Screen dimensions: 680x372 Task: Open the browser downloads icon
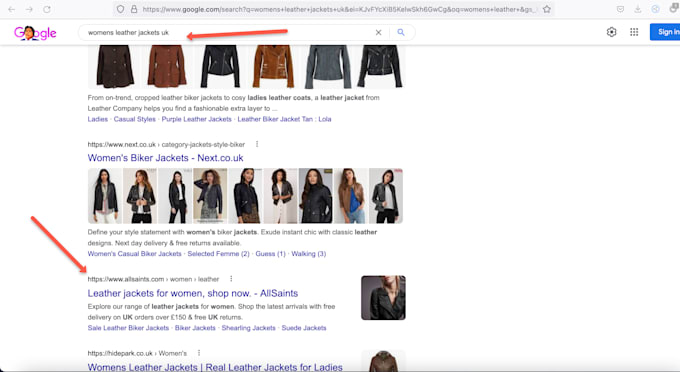click(x=638, y=9)
